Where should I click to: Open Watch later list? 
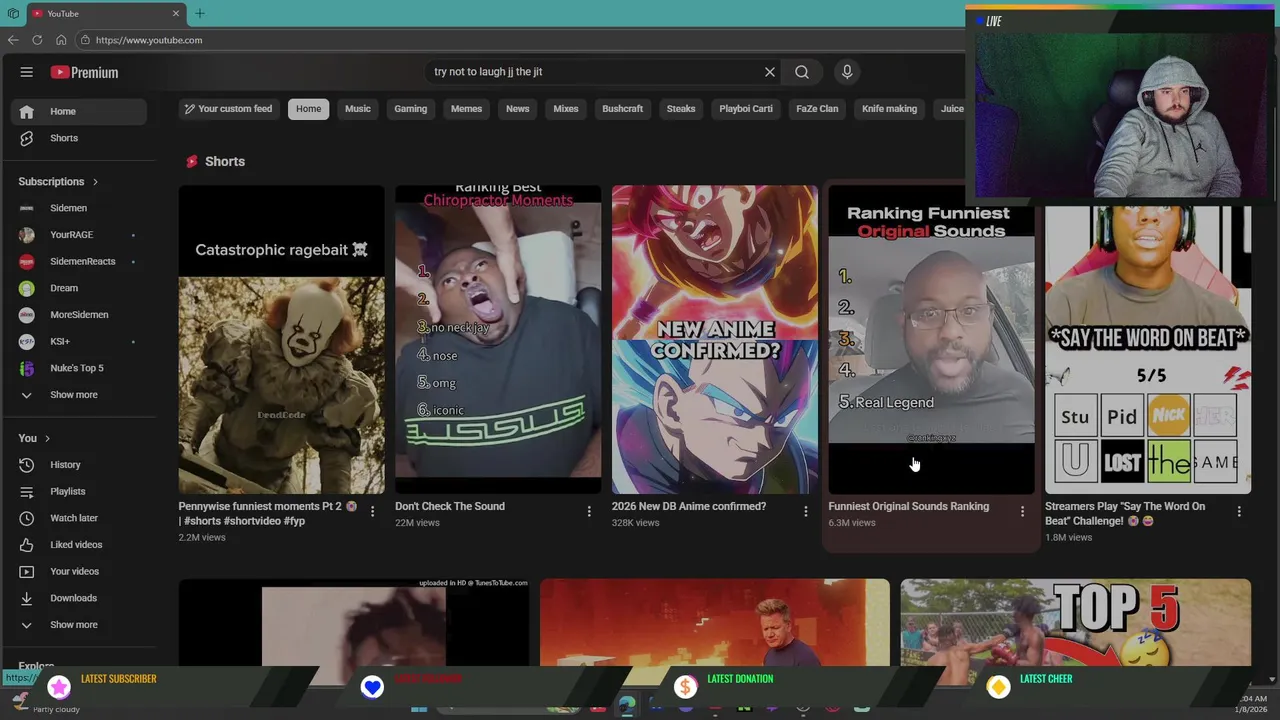78,518
